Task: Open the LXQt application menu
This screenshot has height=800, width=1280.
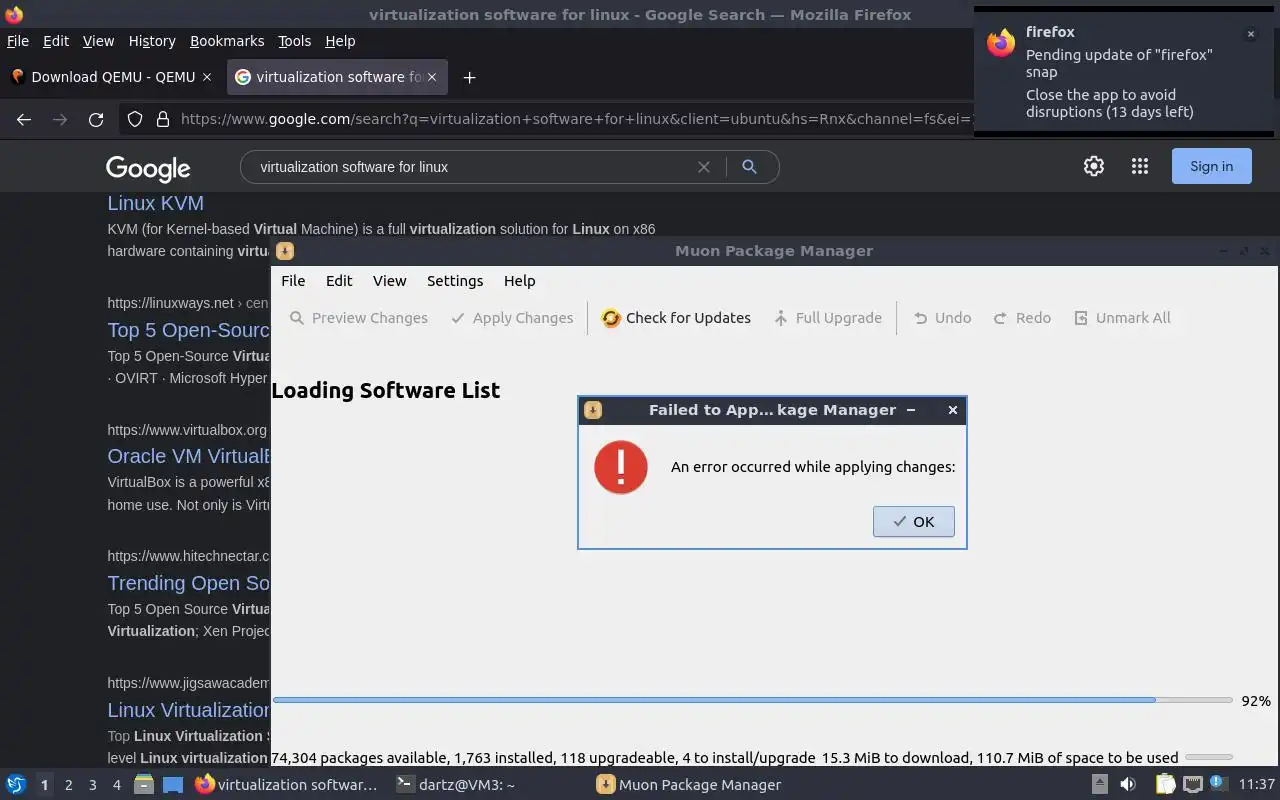Action: pyautogui.click(x=16, y=785)
